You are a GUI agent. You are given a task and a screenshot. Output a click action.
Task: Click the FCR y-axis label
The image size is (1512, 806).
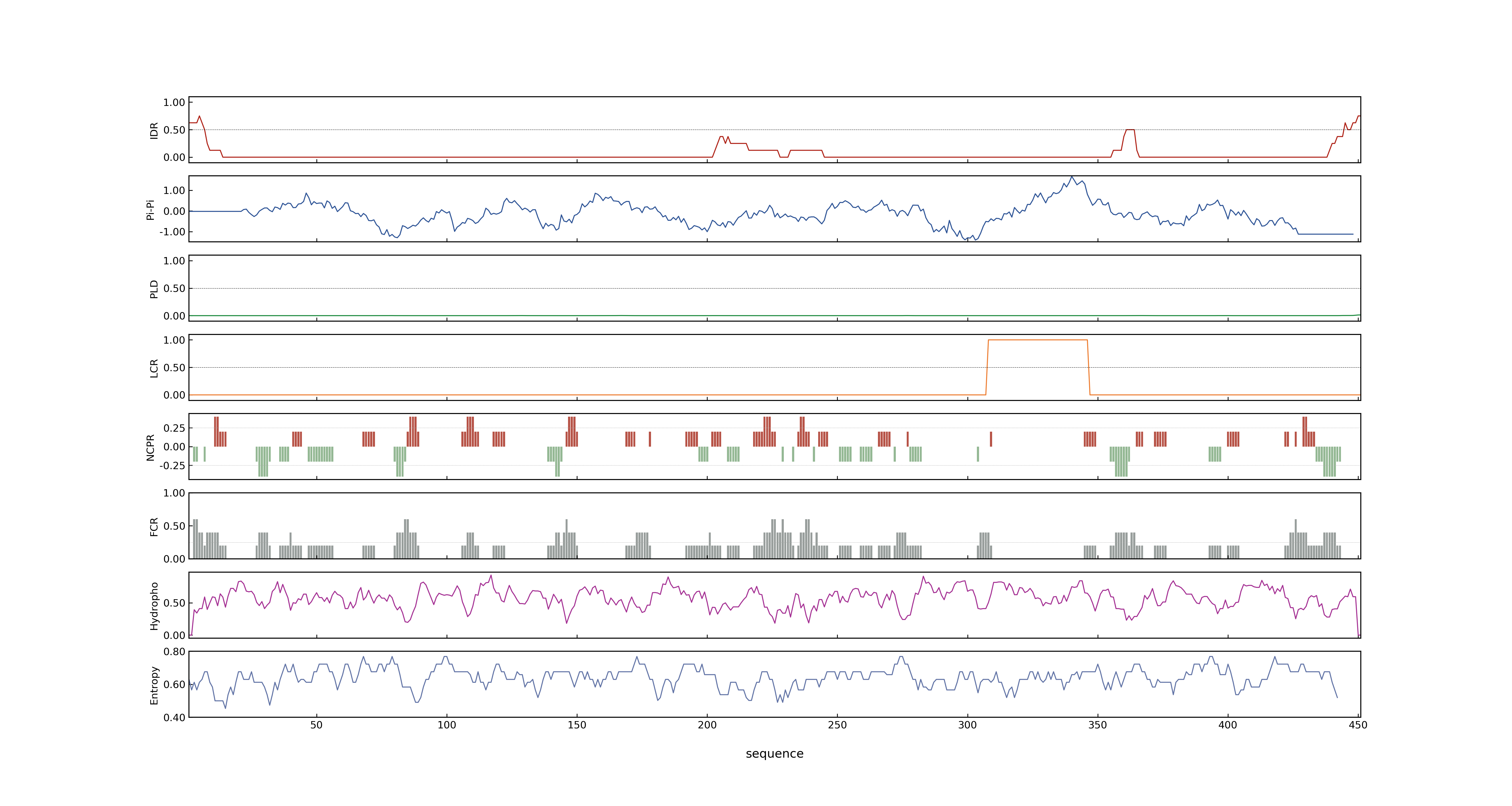click(x=154, y=527)
